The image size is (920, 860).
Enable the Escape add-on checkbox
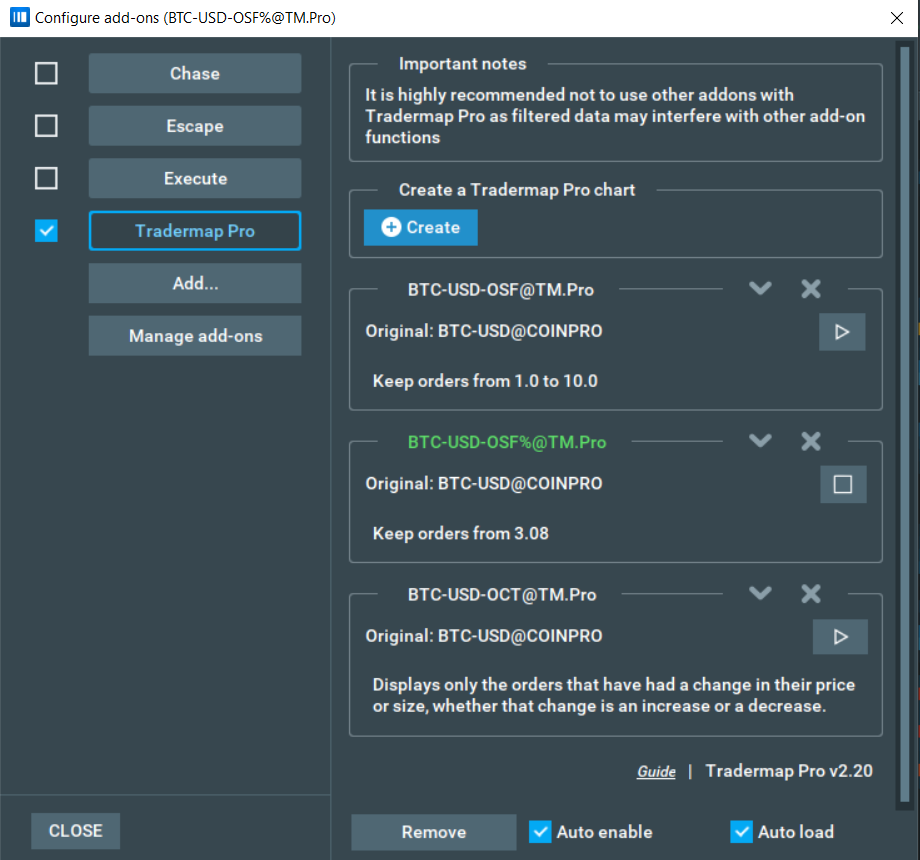pos(46,126)
